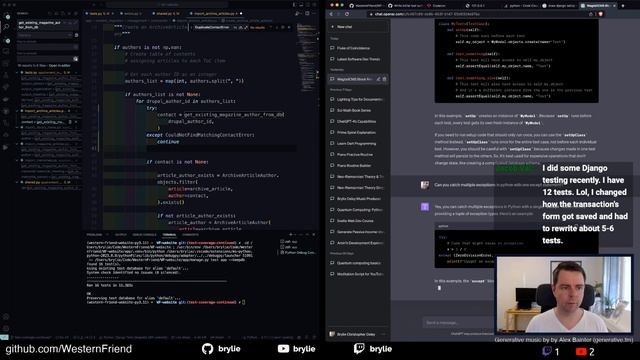Open the Explorer view in VS Code activity bar
This screenshot has width=640, height=360.
pos(8,17)
